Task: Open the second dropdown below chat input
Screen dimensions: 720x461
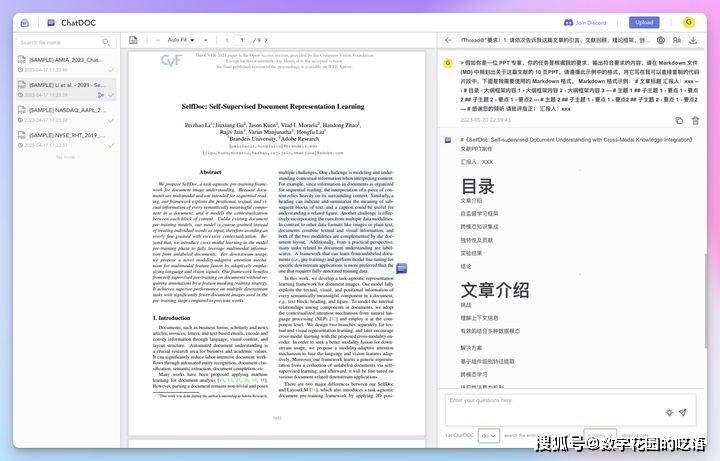Action: 600,434
